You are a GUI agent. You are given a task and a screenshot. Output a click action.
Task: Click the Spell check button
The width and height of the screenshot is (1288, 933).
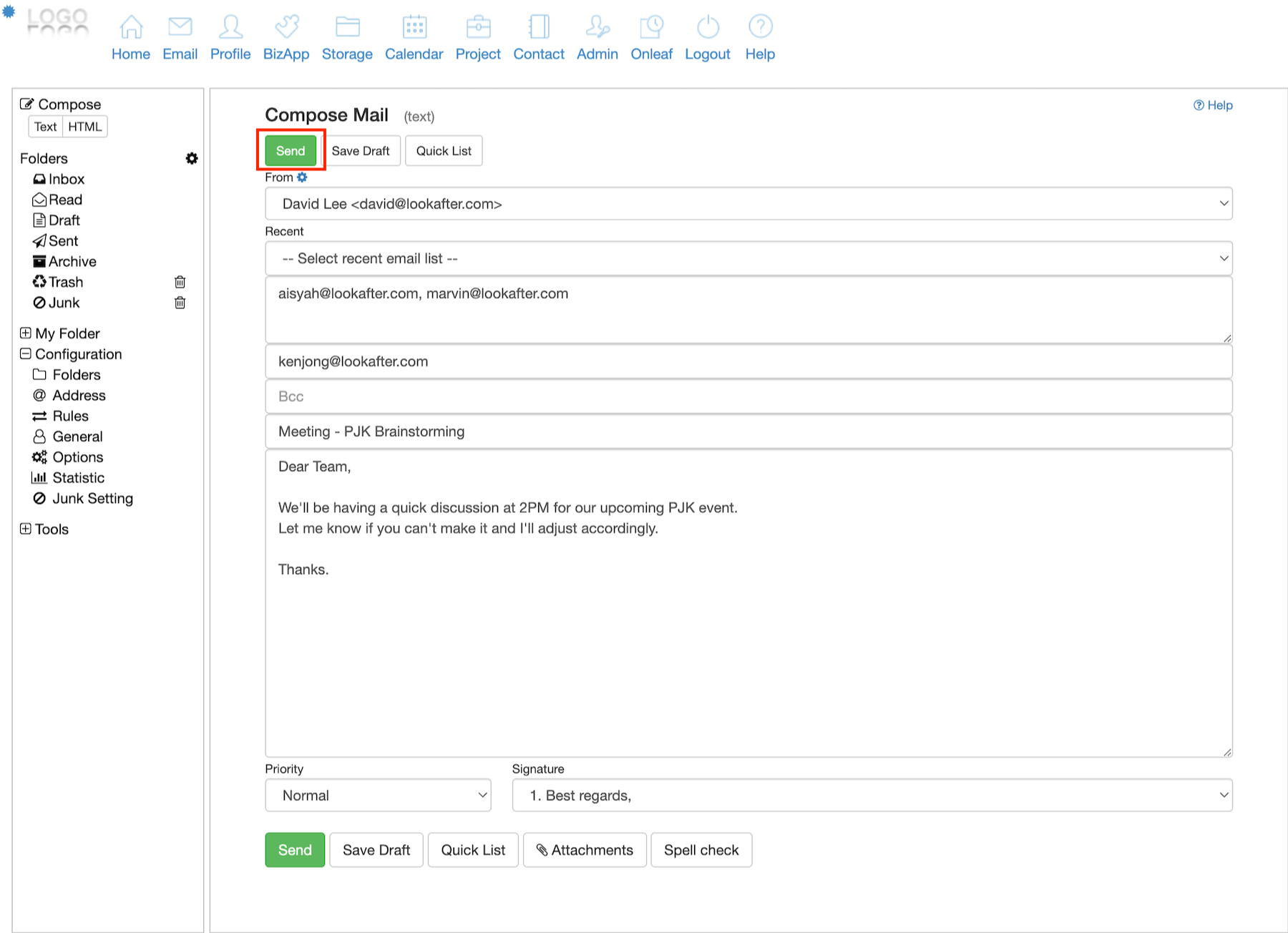click(701, 850)
